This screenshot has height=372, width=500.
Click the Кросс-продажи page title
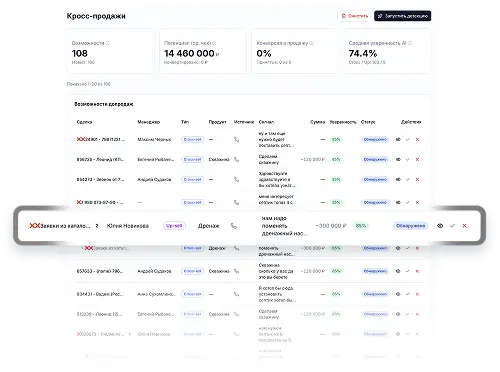click(96, 16)
